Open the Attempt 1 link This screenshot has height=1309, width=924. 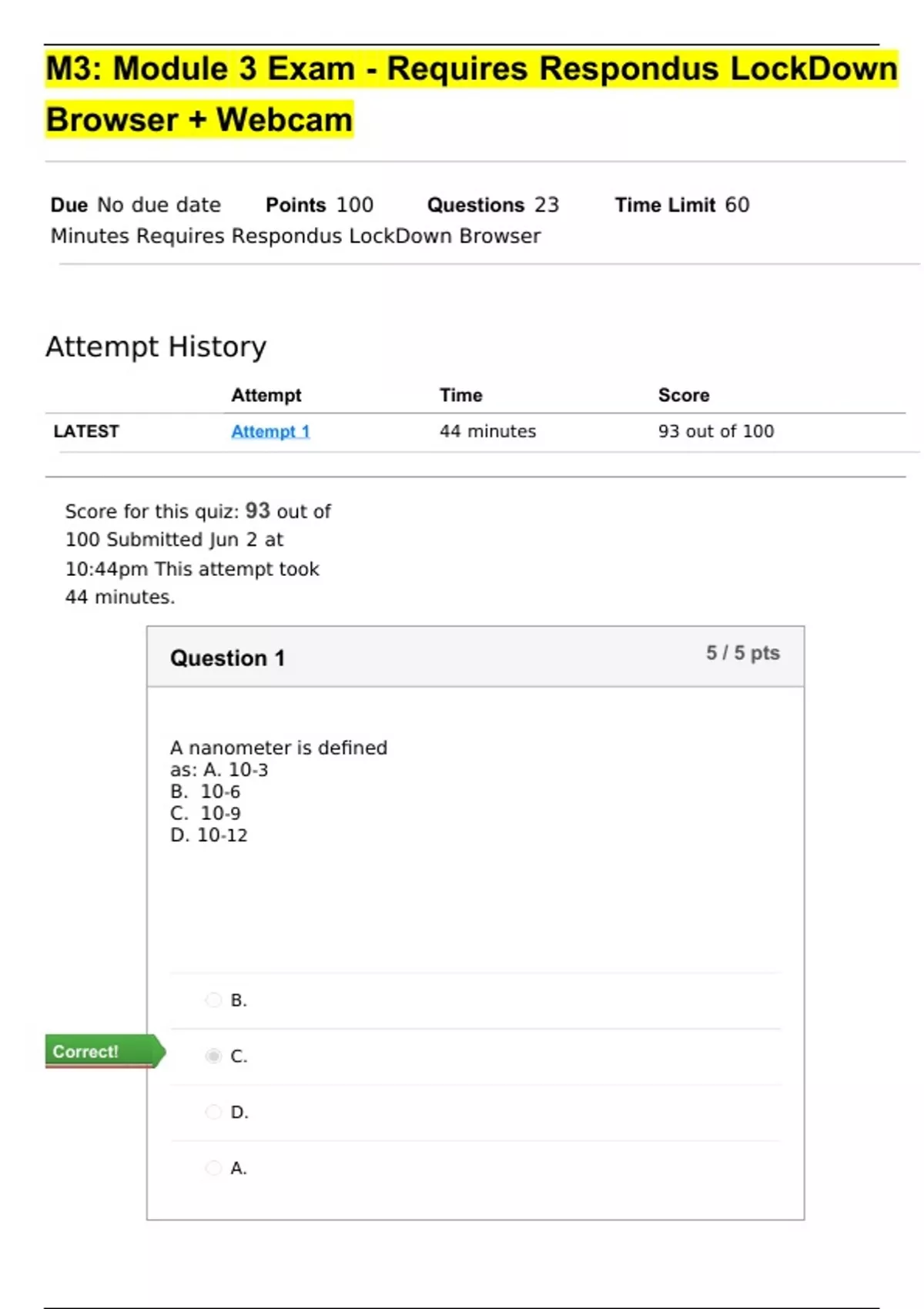pos(270,431)
